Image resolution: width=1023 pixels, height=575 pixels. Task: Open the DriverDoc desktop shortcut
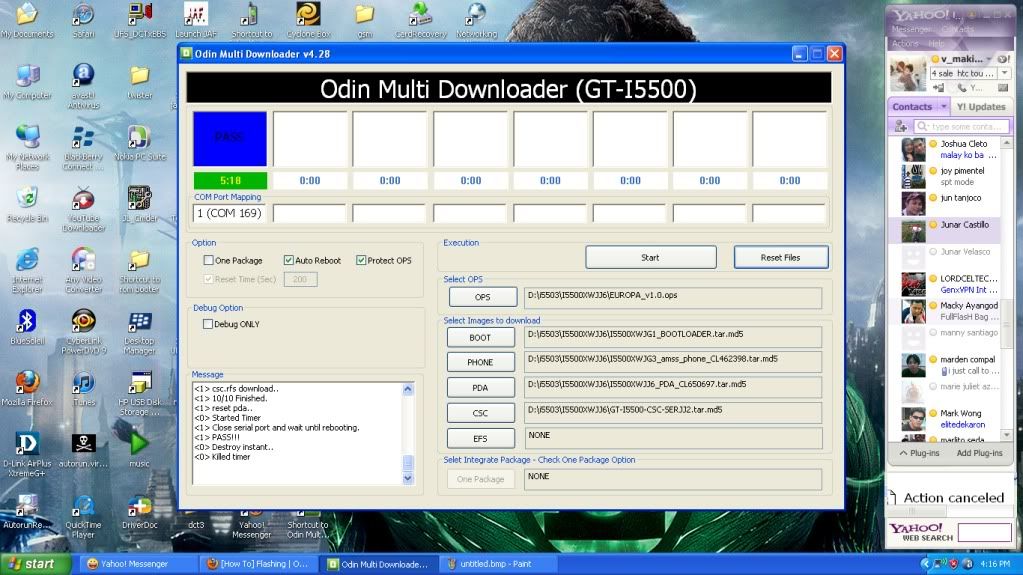140,512
